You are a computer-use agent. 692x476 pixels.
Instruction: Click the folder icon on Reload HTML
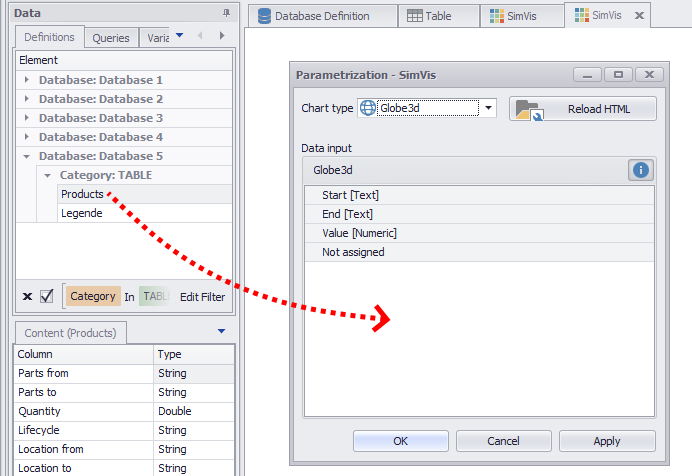pyautogui.click(x=529, y=109)
